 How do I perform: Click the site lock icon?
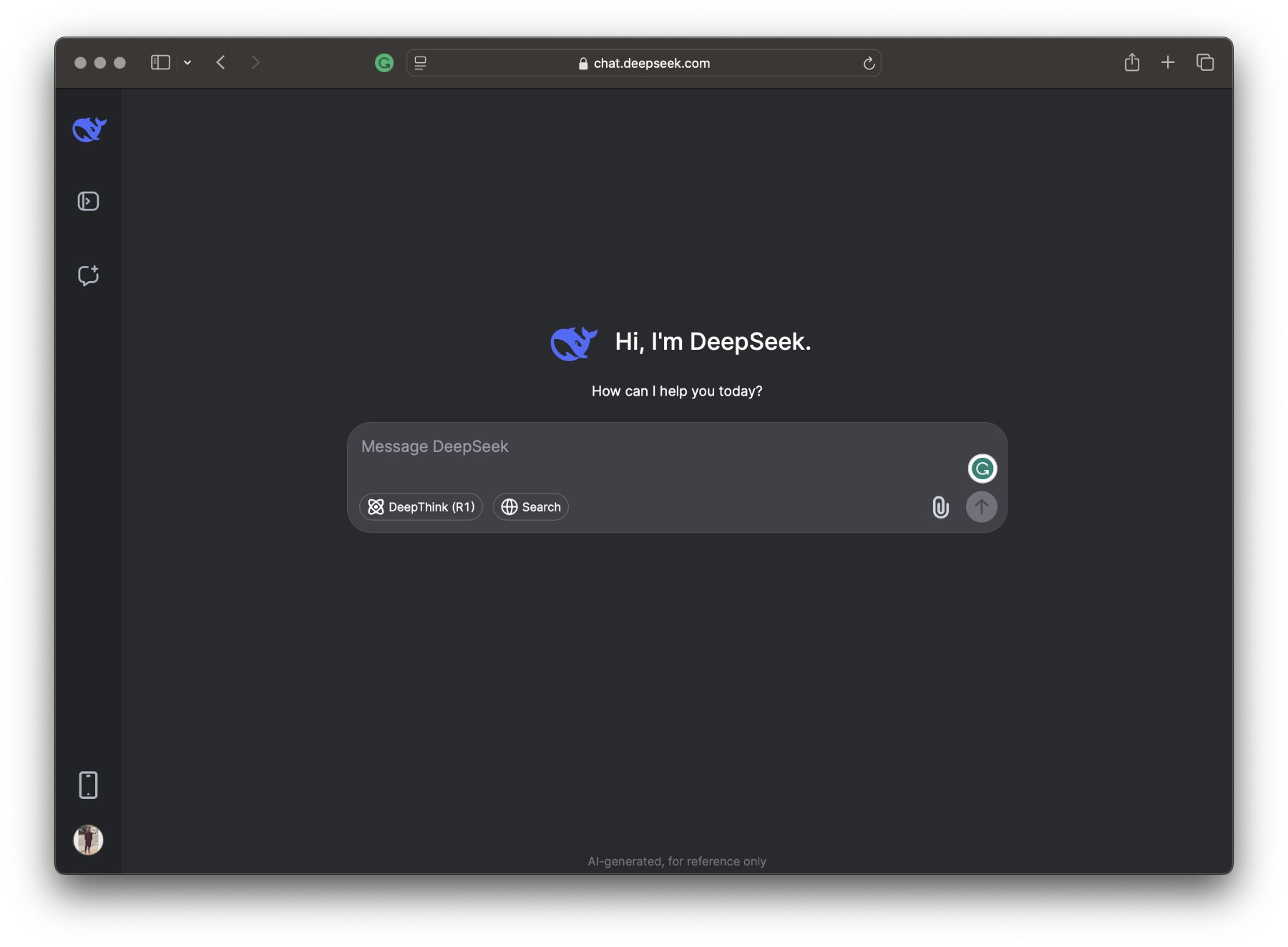pos(583,63)
